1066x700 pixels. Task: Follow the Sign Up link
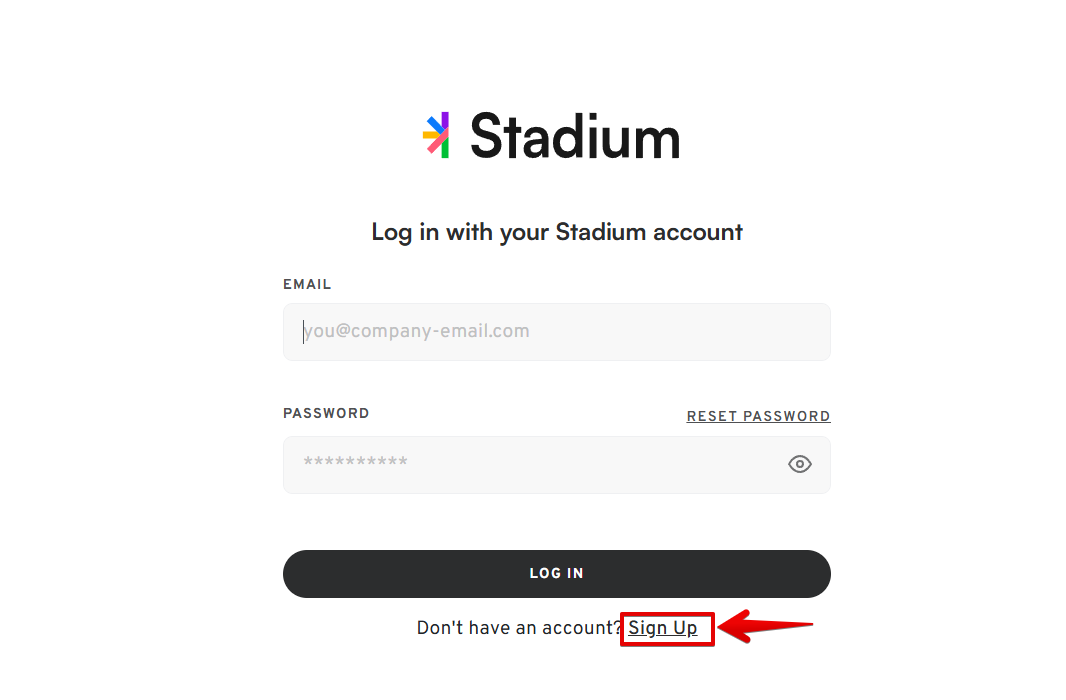point(662,628)
